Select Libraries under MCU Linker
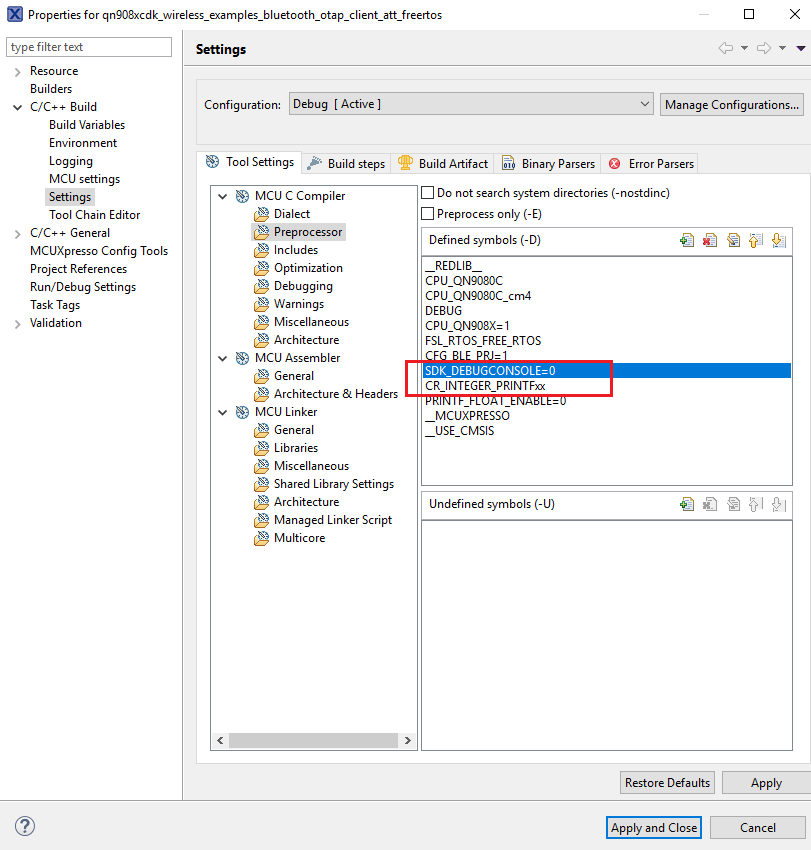Image resolution: width=811 pixels, height=850 pixels. point(295,448)
